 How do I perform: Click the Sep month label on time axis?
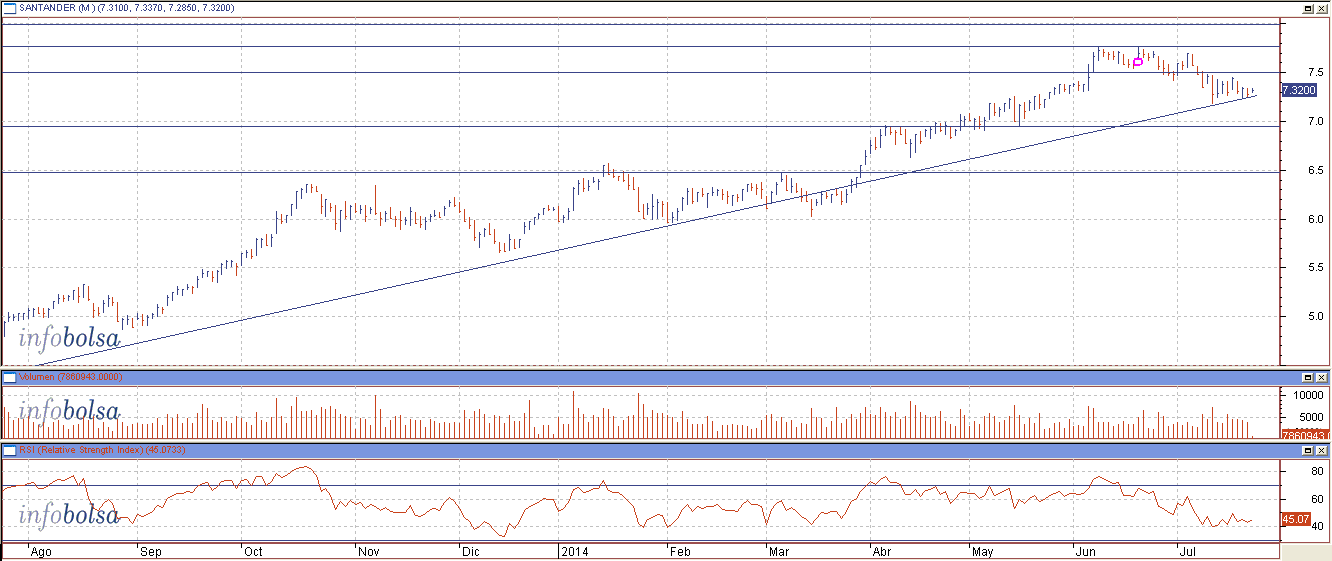(150, 551)
